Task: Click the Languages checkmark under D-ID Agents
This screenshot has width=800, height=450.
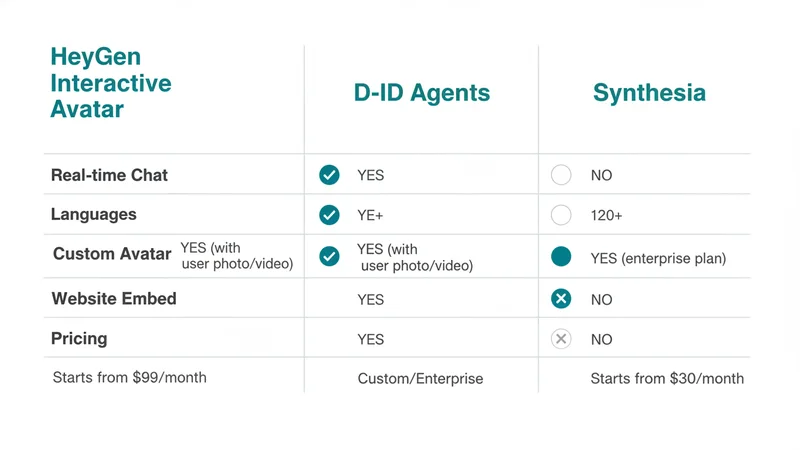Action: (329, 215)
